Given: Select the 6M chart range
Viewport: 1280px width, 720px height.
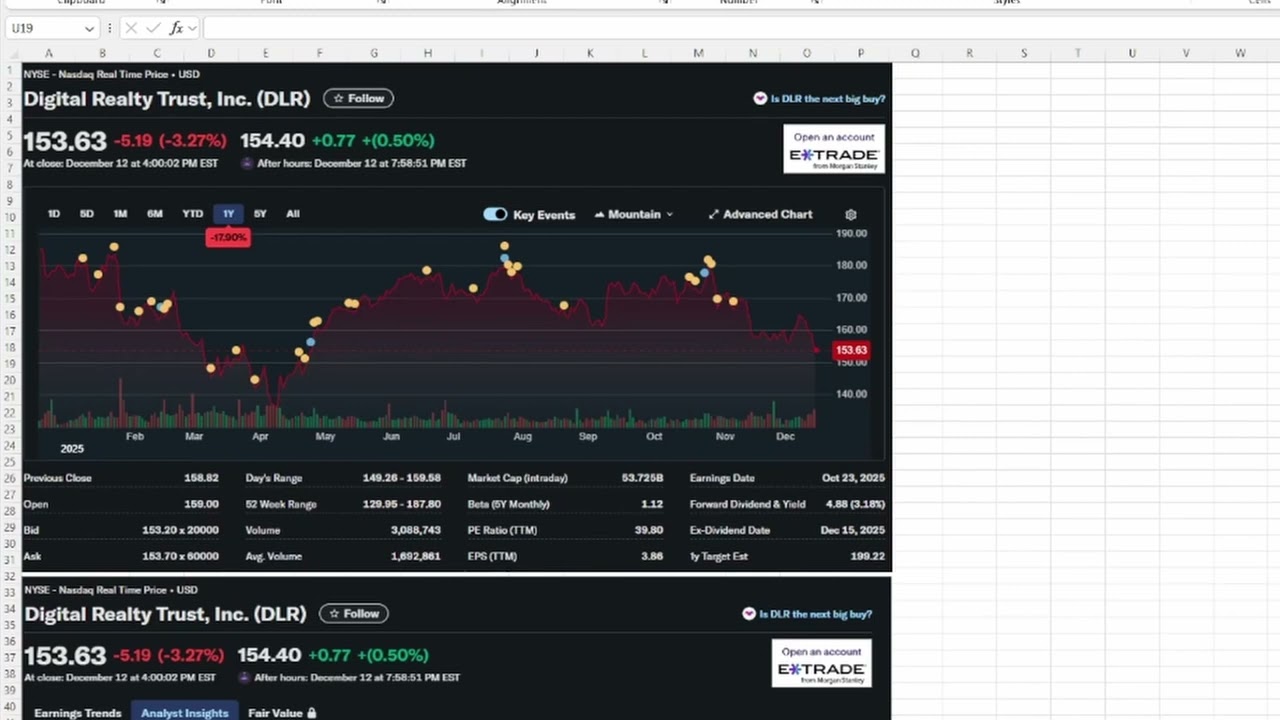Looking at the screenshot, I should pyautogui.click(x=155, y=214).
